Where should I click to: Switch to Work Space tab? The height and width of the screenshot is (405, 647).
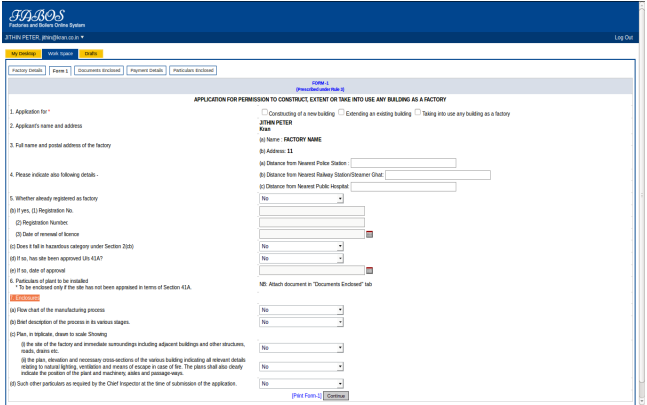tap(60, 54)
